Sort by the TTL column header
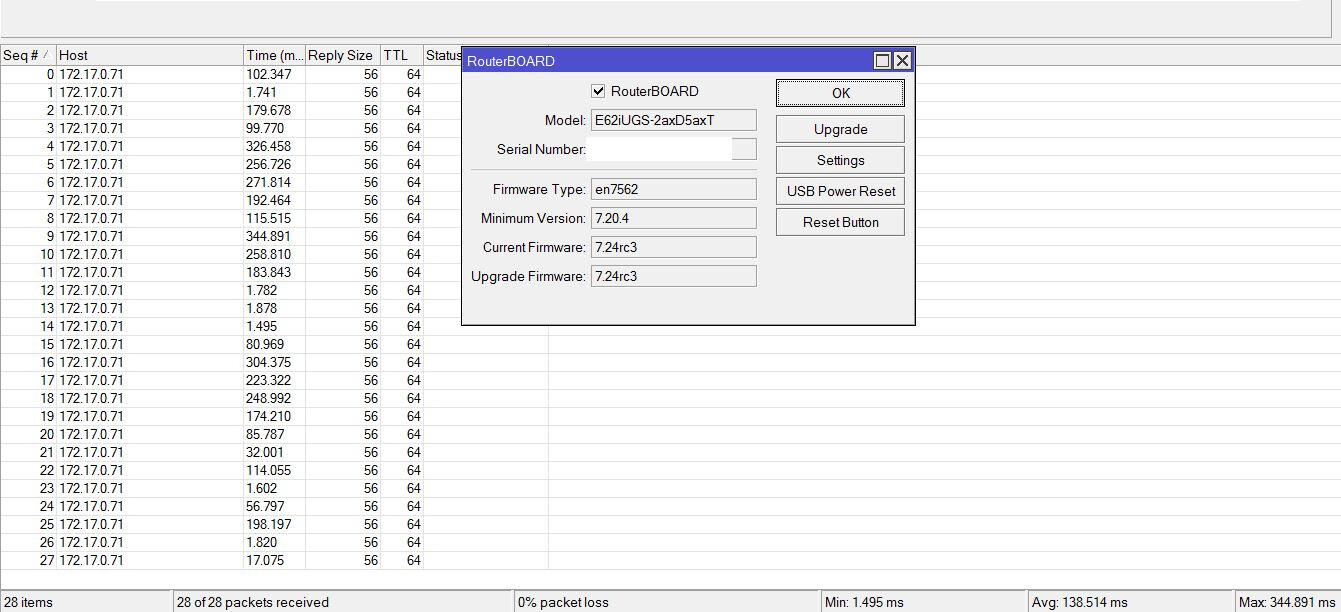 402,55
